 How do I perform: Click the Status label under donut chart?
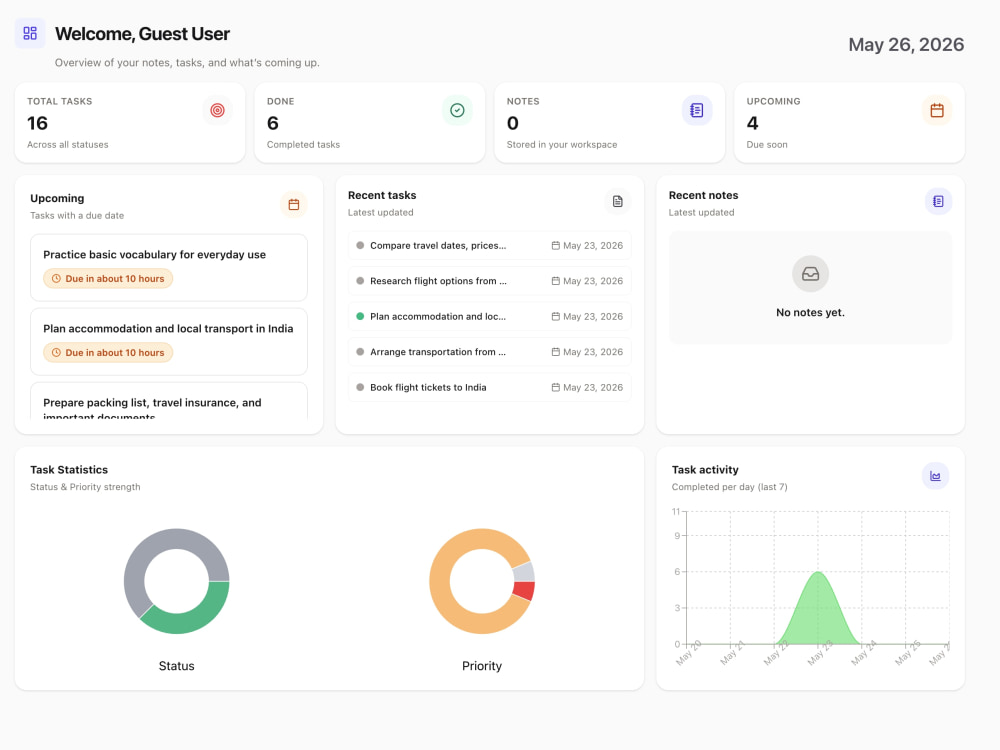click(177, 666)
